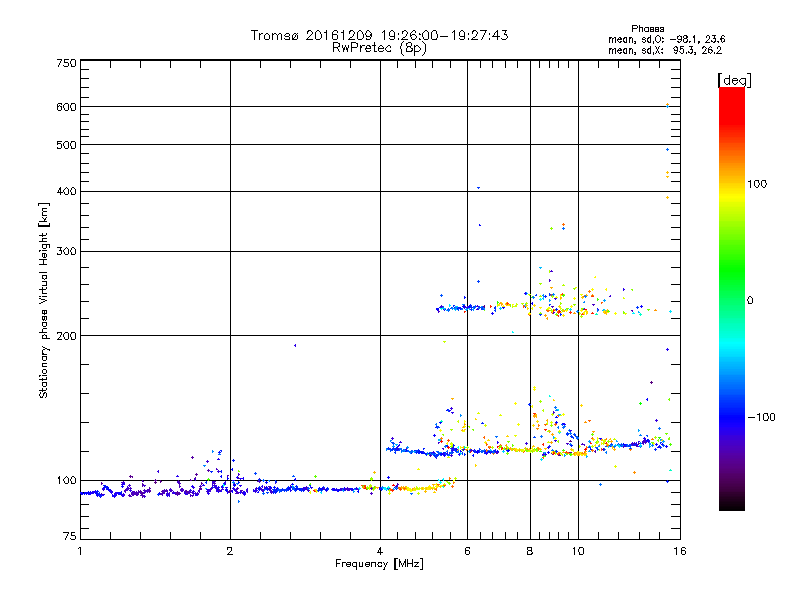Click the orange point at 600 km near 16 MHz
The image size is (800, 600).
pyautogui.click(x=667, y=105)
